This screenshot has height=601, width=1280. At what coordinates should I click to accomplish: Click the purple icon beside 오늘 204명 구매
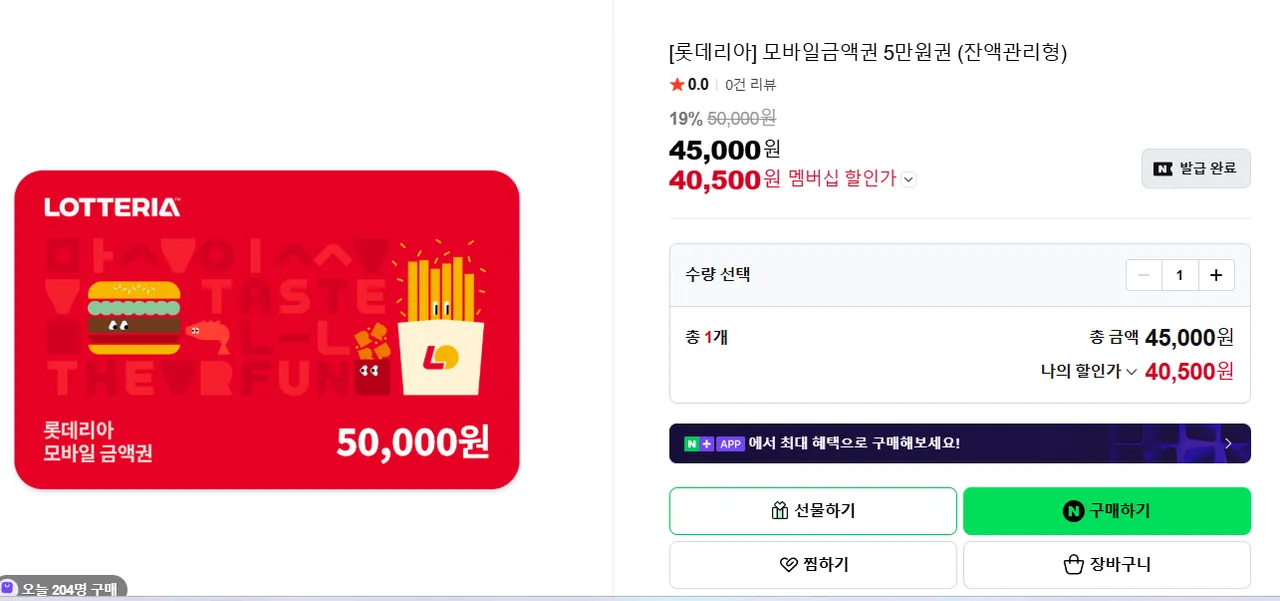pos(9,588)
